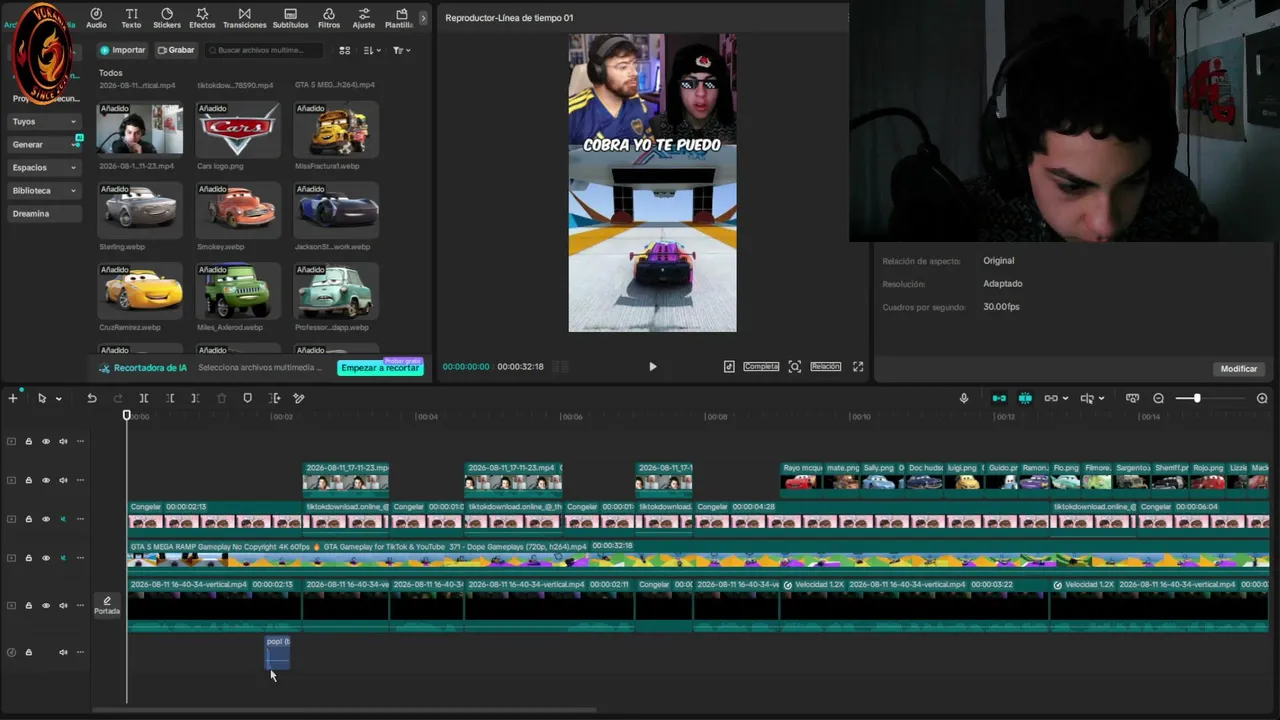
Task: Trim the clip's left side at playhead
Action: pos(170,398)
